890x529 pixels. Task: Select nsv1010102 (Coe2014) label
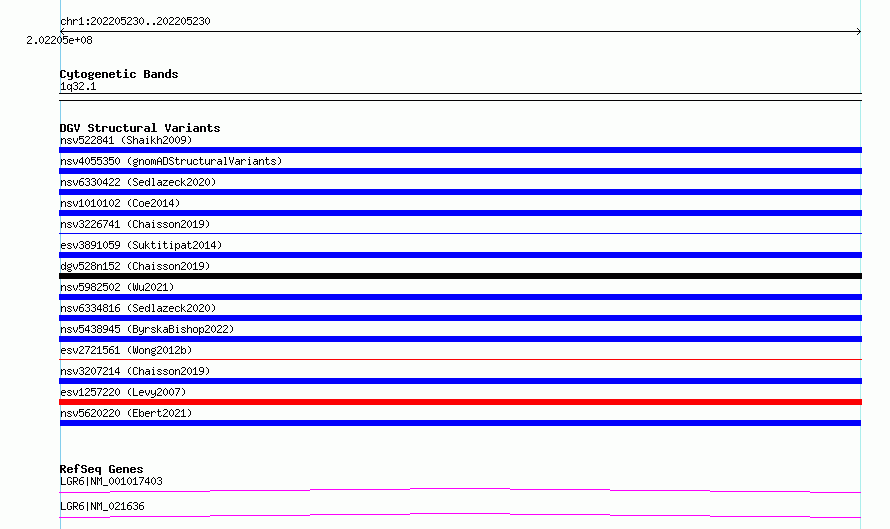[120, 203]
